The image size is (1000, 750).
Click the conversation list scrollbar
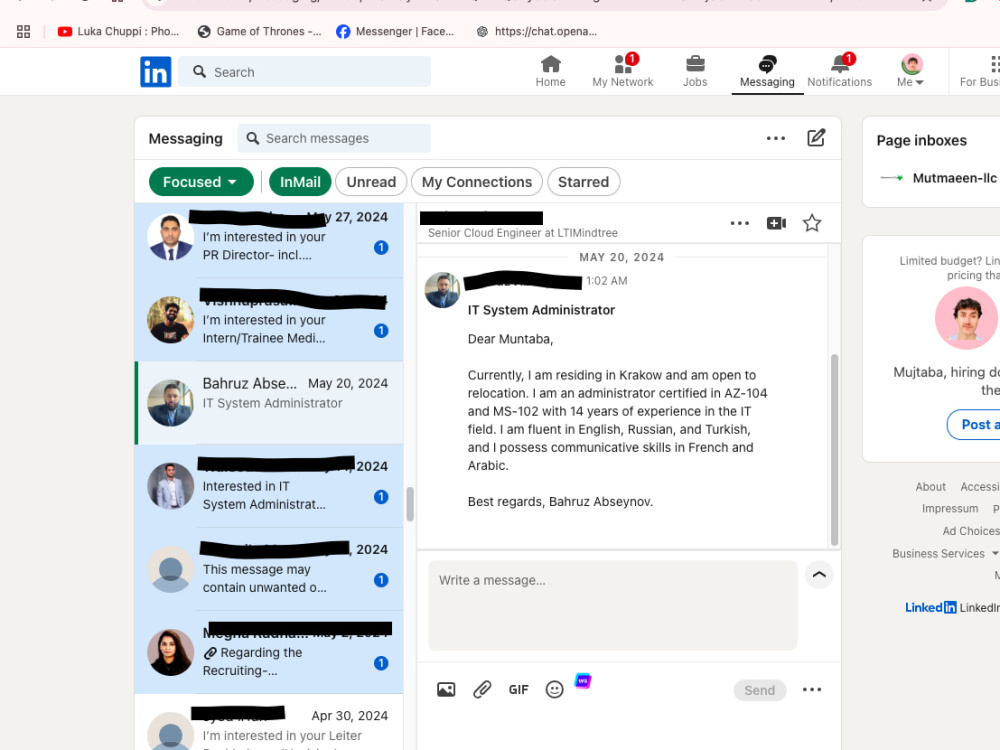[410, 504]
